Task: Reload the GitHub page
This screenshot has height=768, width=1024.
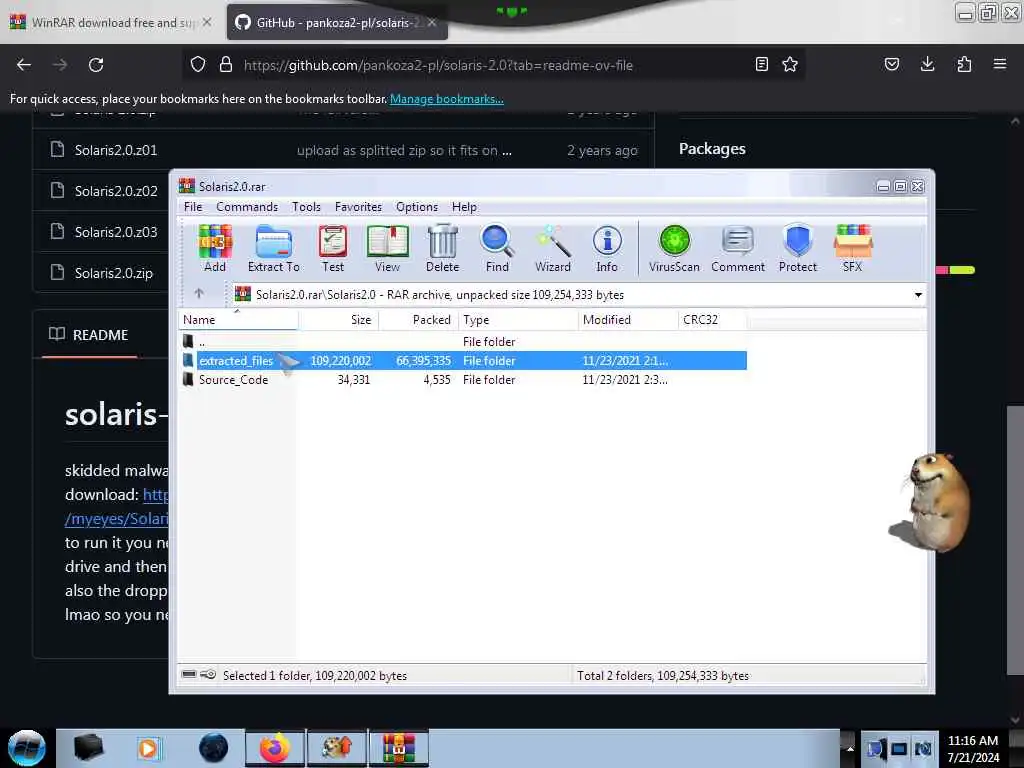Action: (96, 65)
